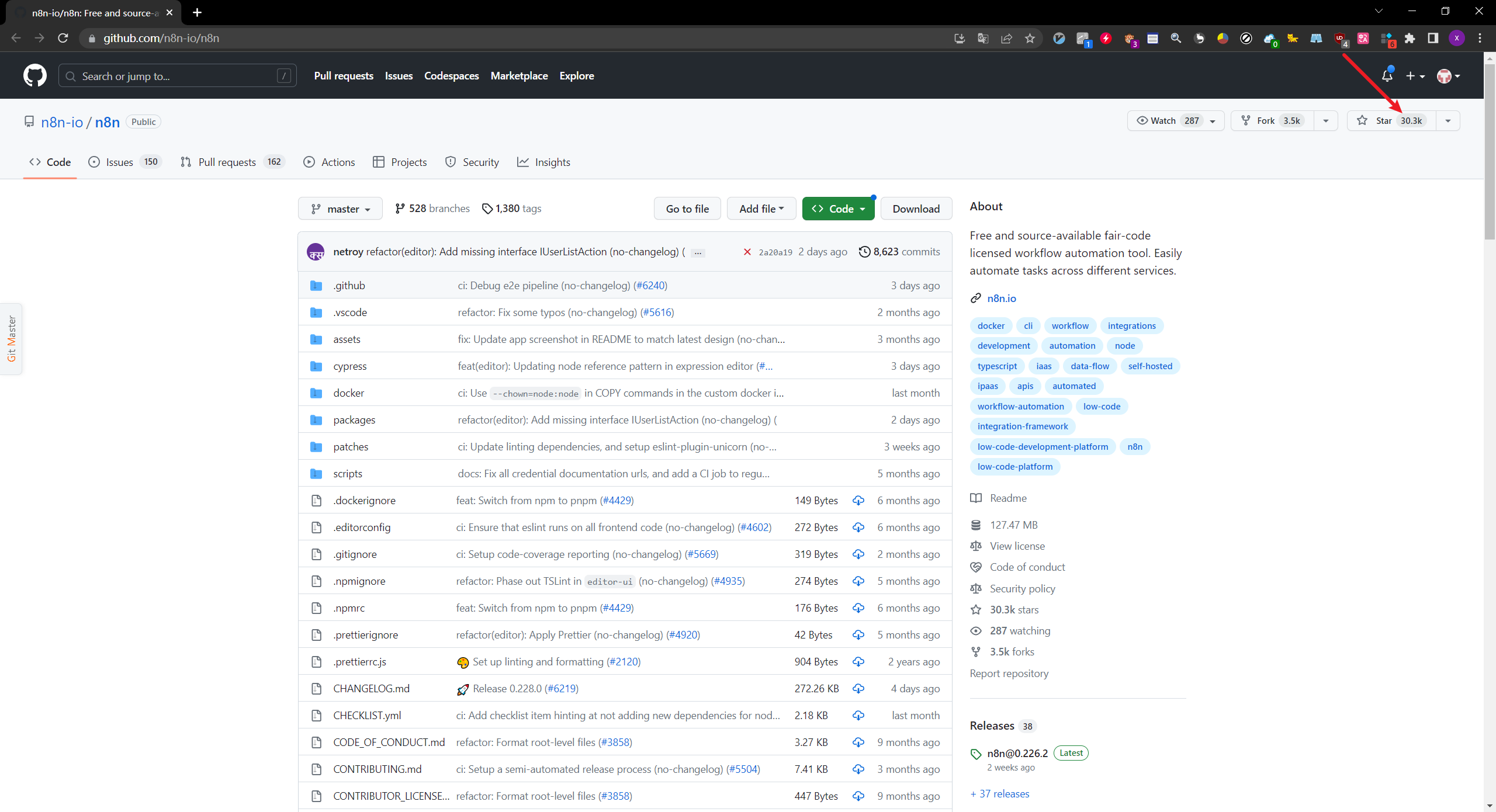Click the GitHub Octocat logo
This screenshot has height=812, width=1496.
point(35,76)
